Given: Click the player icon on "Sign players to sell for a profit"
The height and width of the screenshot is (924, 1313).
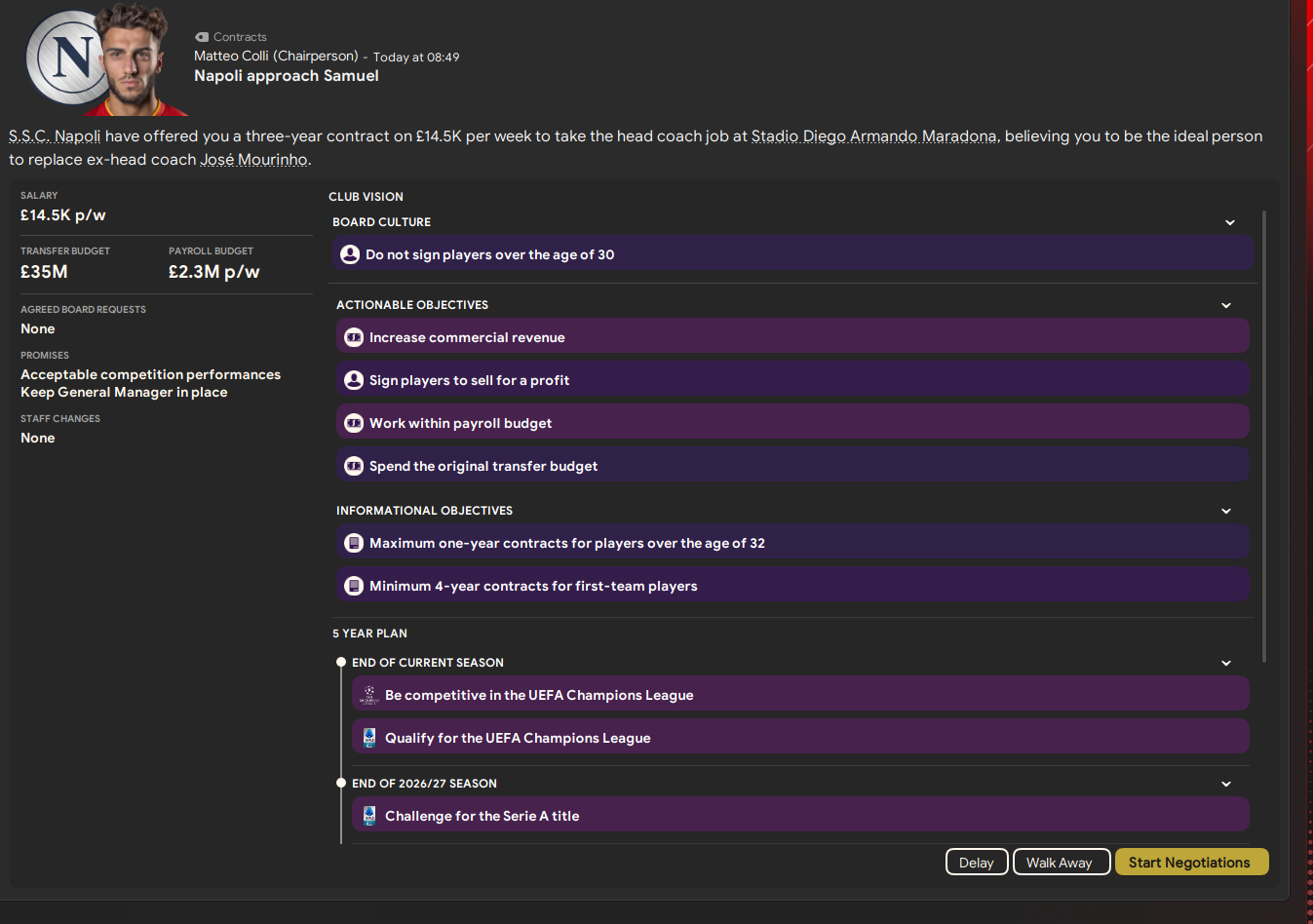Looking at the screenshot, I should pyautogui.click(x=354, y=379).
